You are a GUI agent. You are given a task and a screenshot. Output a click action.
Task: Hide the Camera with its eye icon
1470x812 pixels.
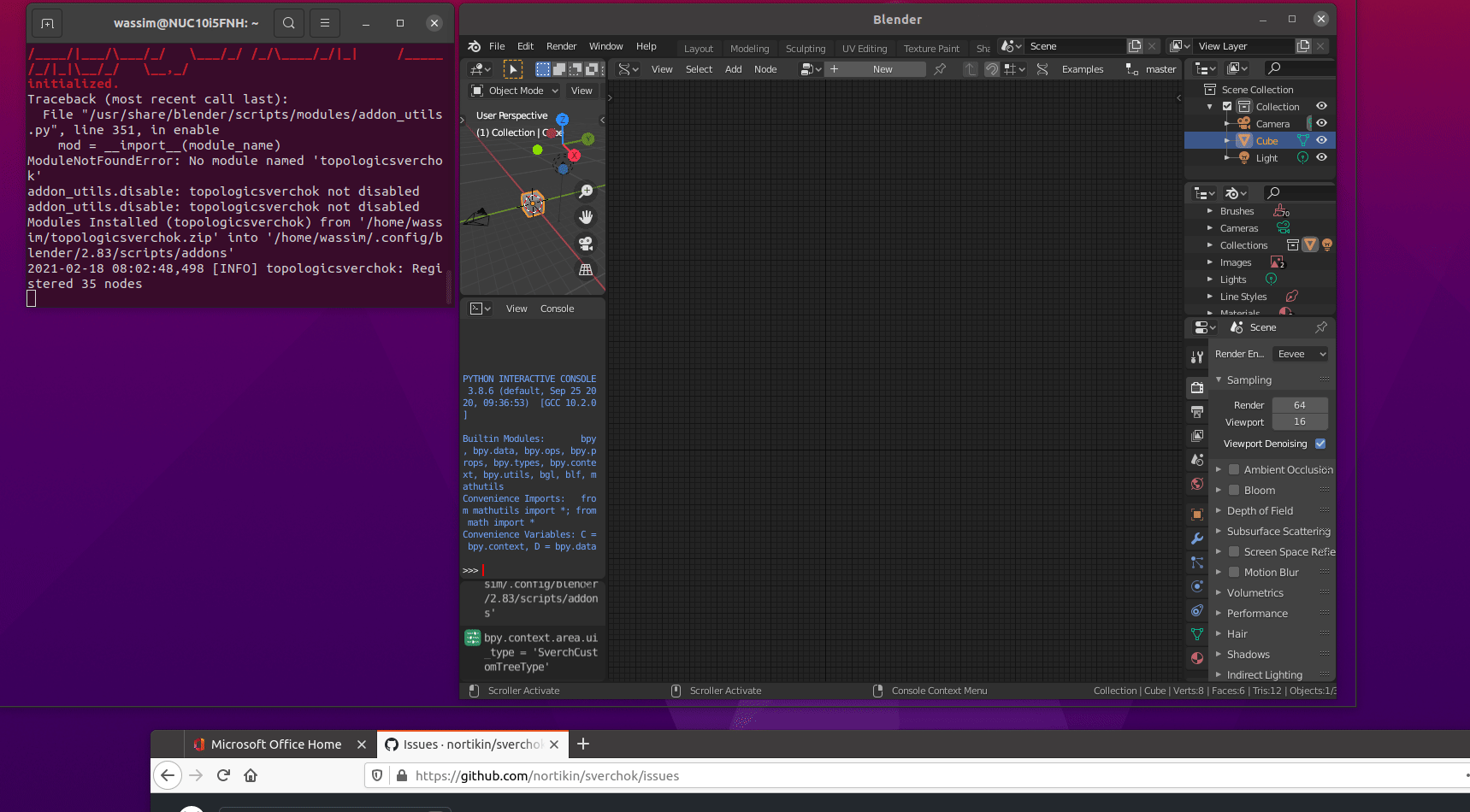1321,123
